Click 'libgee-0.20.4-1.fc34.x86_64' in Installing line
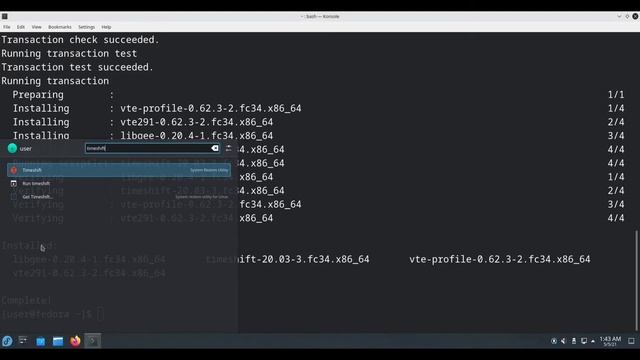 pos(196,136)
